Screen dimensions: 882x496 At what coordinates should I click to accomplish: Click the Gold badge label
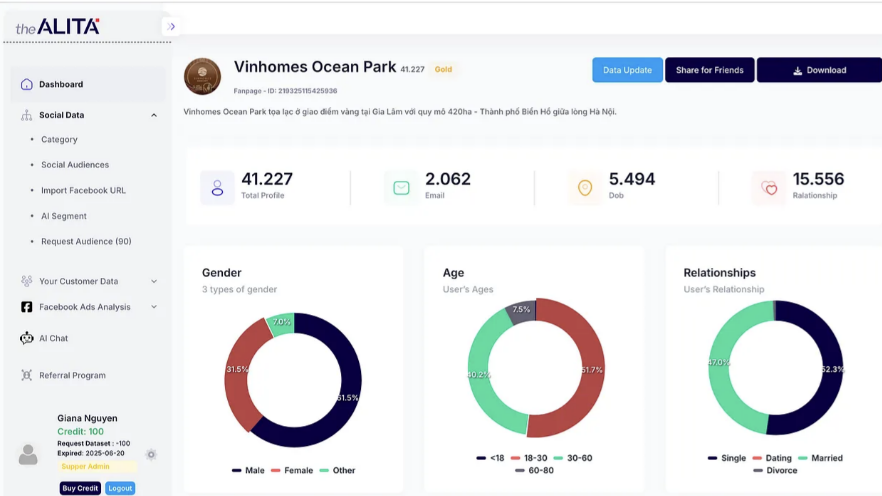(443, 69)
